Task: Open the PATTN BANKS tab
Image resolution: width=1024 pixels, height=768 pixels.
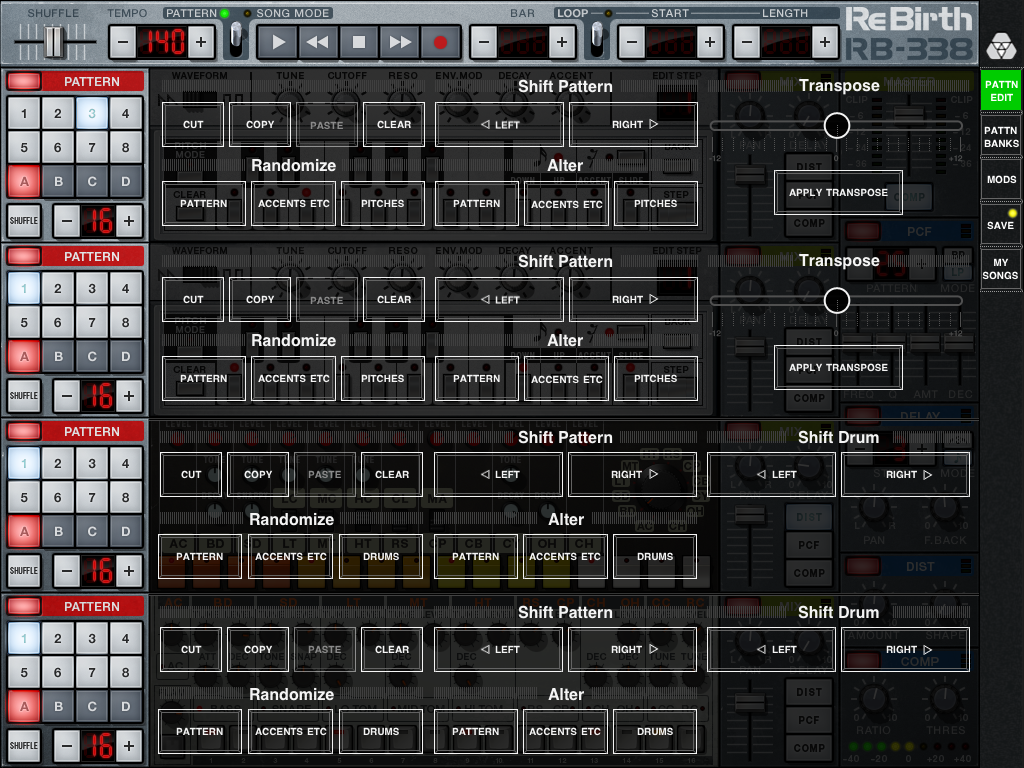Action: click(1000, 136)
